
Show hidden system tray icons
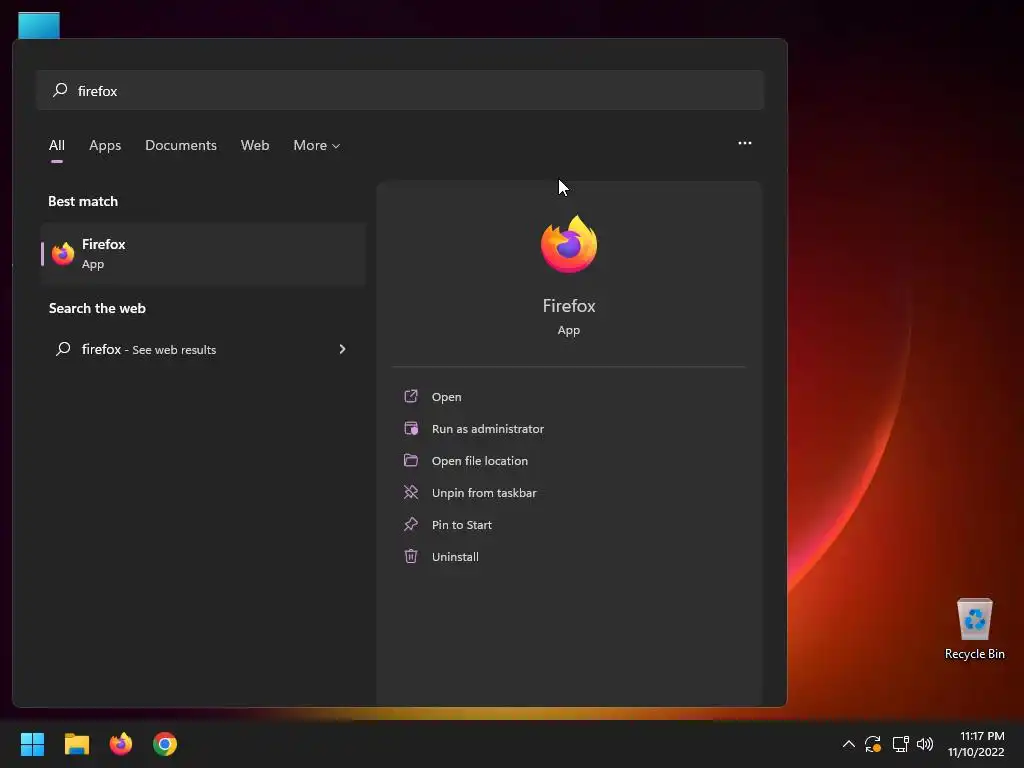[x=848, y=744]
